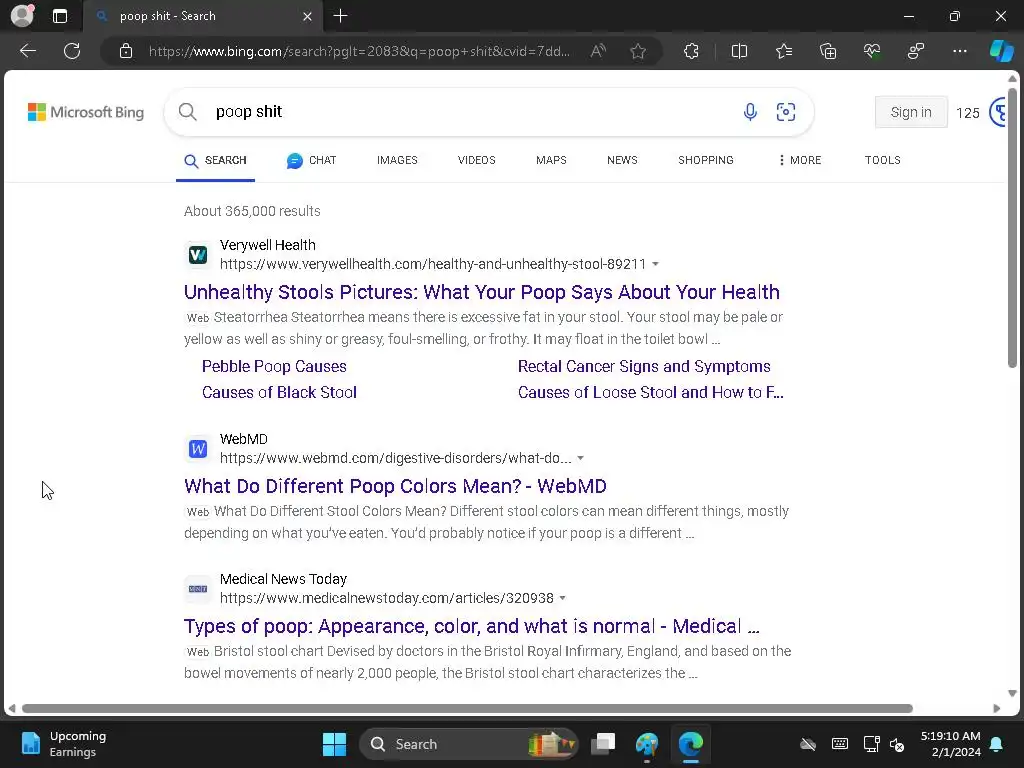1024x768 pixels.
Task: Open Pebble Poop Causes sublink
Action: (274, 366)
